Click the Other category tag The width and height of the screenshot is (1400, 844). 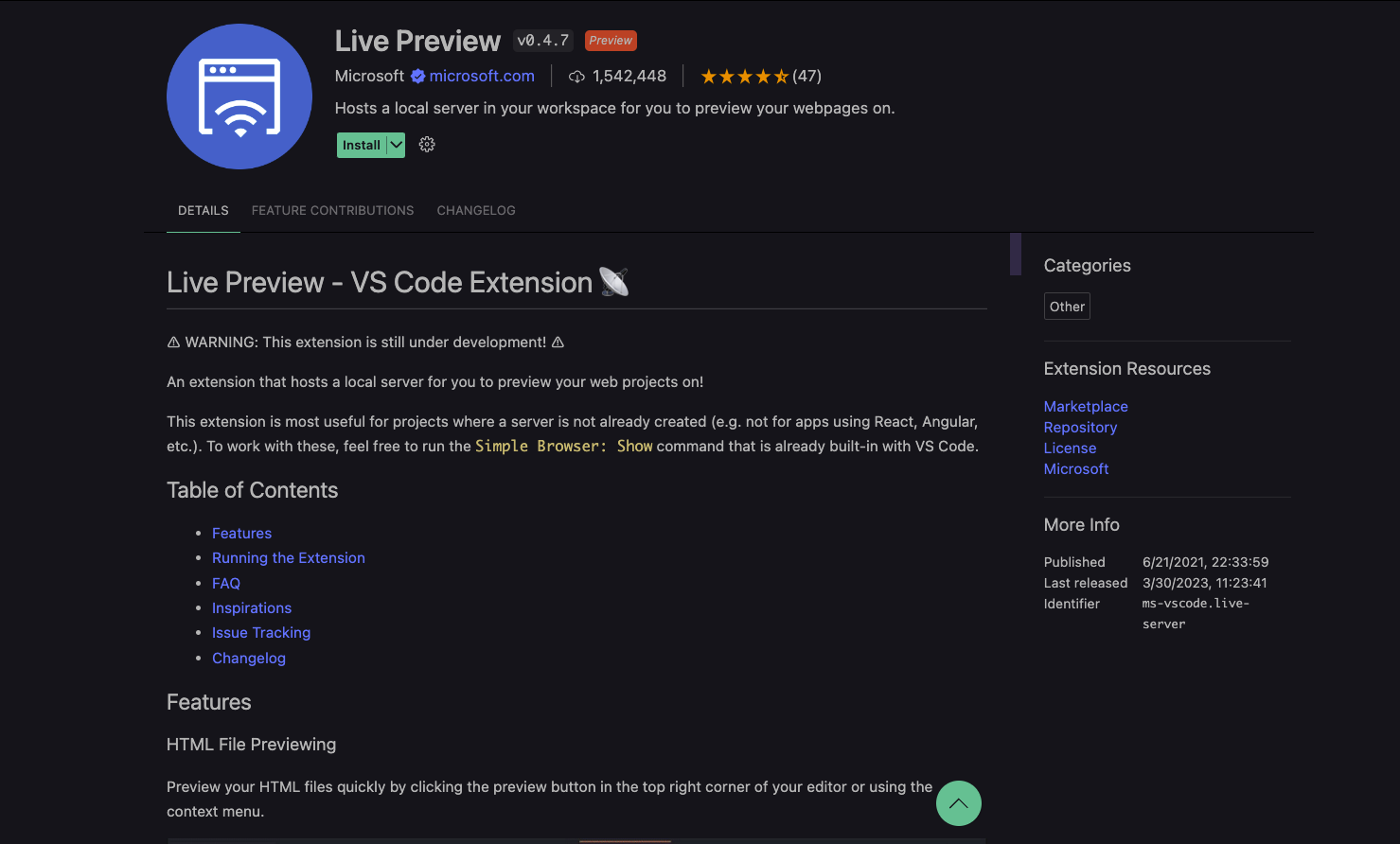point(1066,306)
